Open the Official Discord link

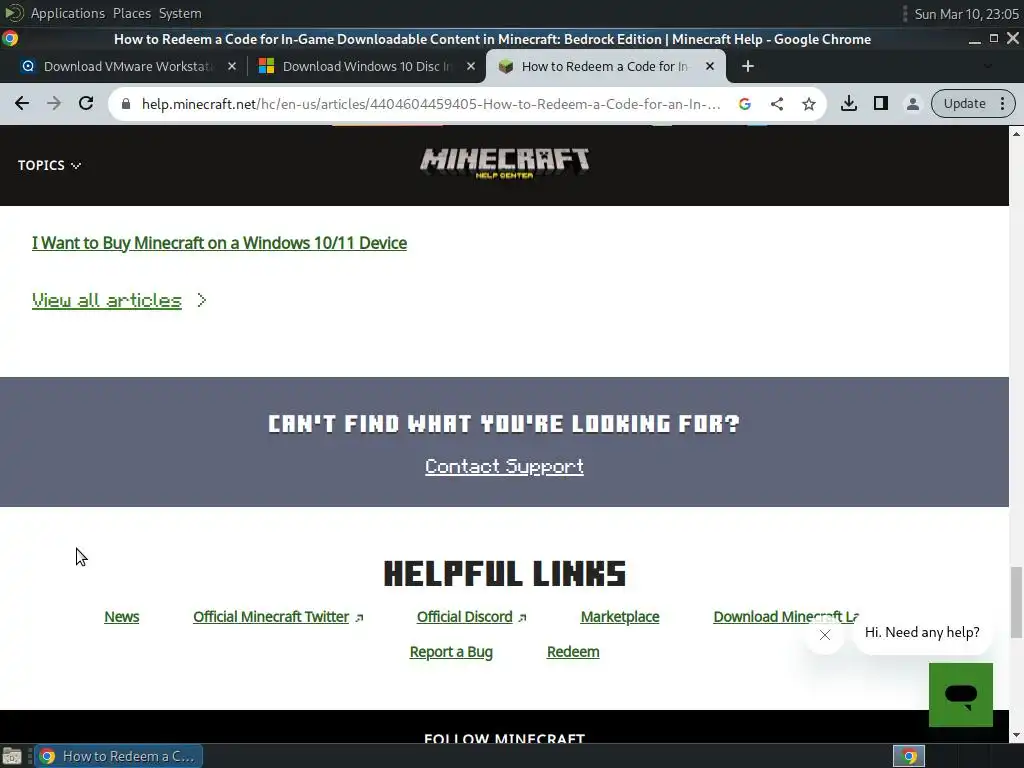coord(464,616)
